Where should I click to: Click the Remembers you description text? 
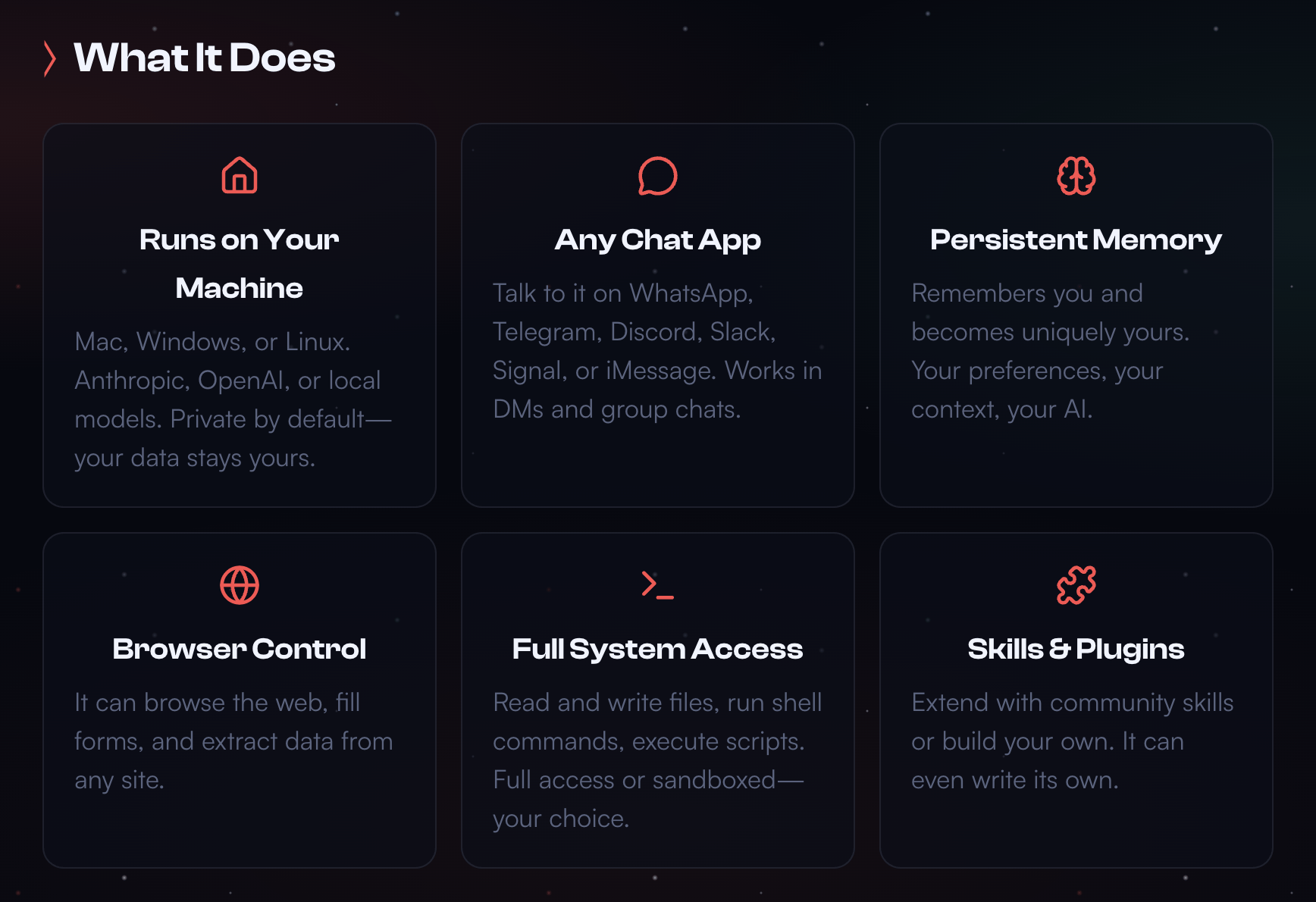(1050, 351)
